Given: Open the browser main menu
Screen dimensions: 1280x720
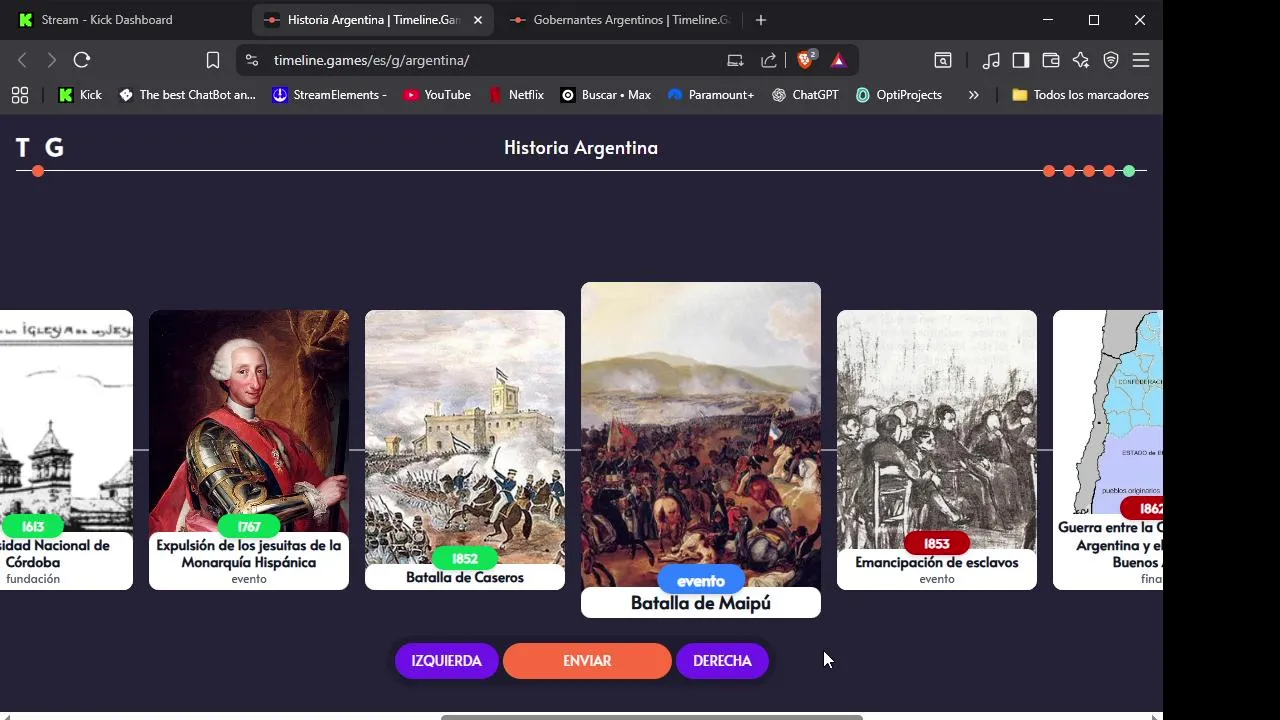Looking at the screenshot, I should [1141, 60].
